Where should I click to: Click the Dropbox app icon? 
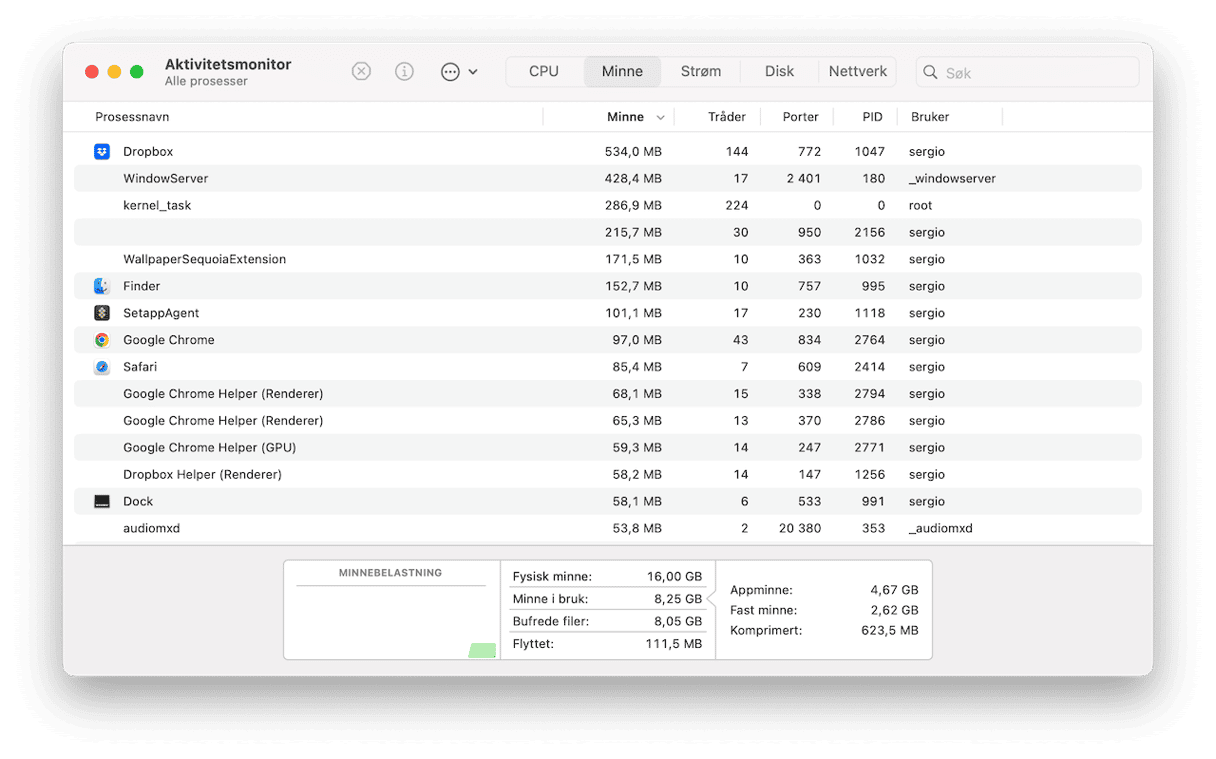tap(102, 152)
